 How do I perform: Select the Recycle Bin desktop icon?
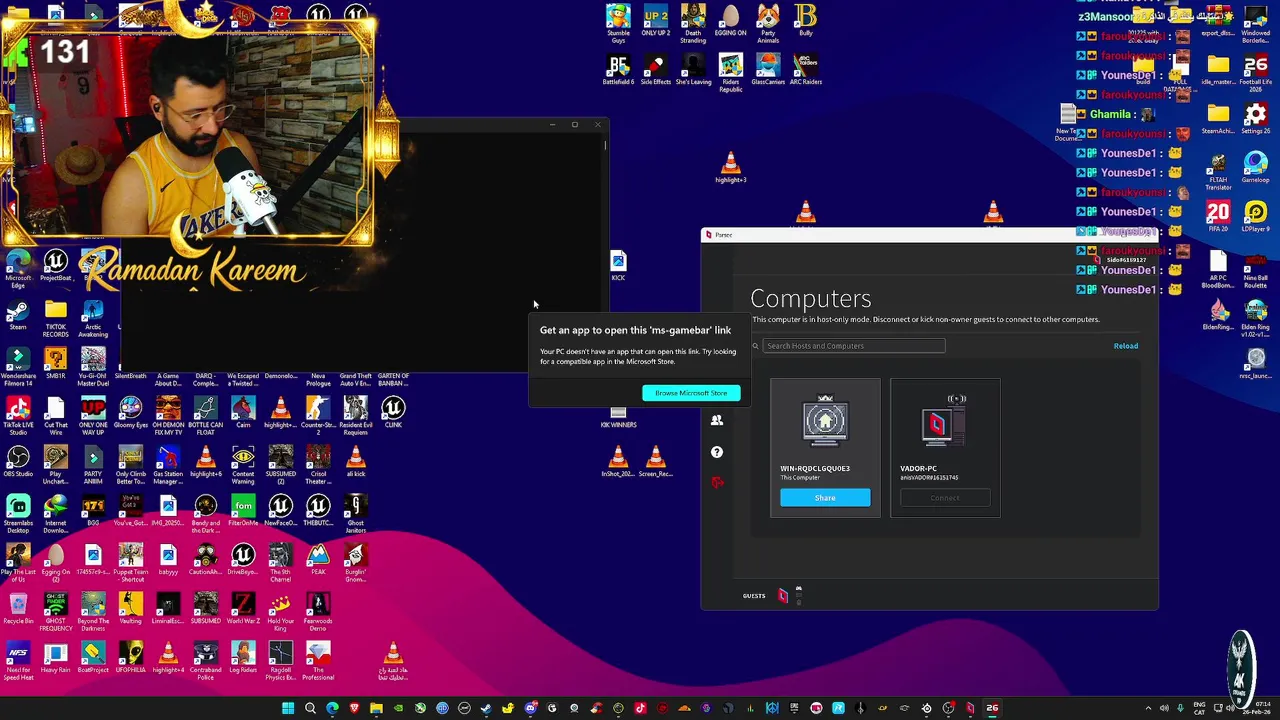[x=18, y=609]
